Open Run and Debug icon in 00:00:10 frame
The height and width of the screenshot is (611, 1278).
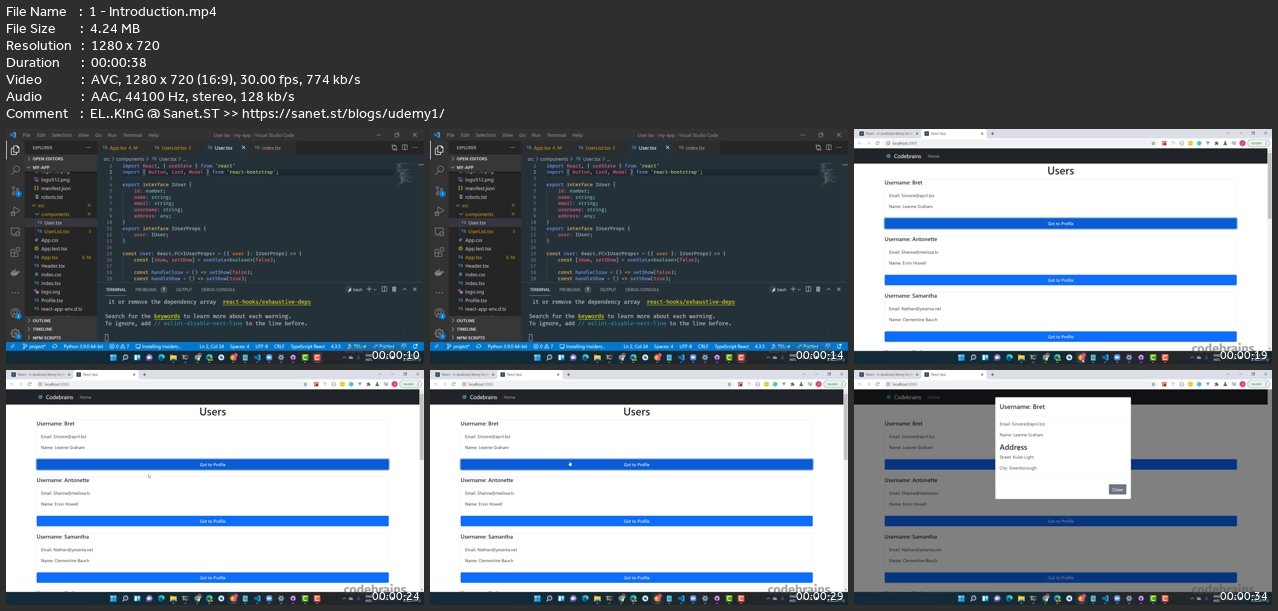coord(15,211)
